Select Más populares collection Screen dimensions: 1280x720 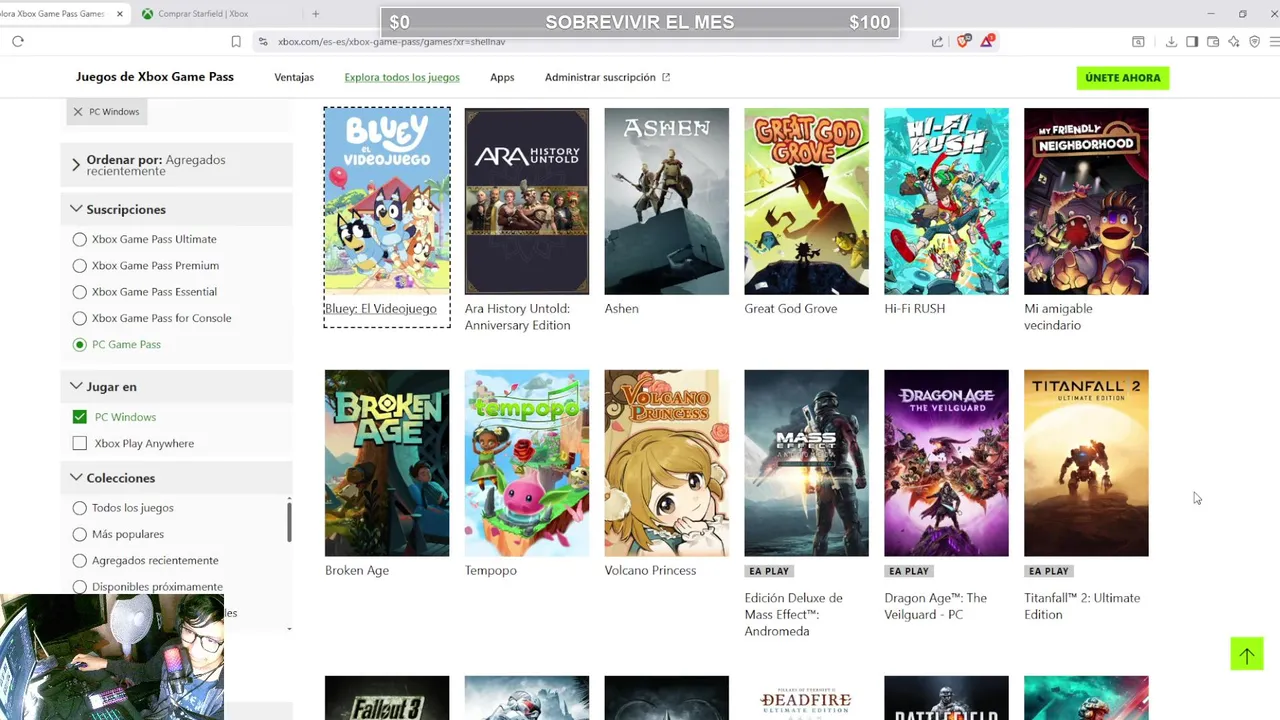click(80, 534)
